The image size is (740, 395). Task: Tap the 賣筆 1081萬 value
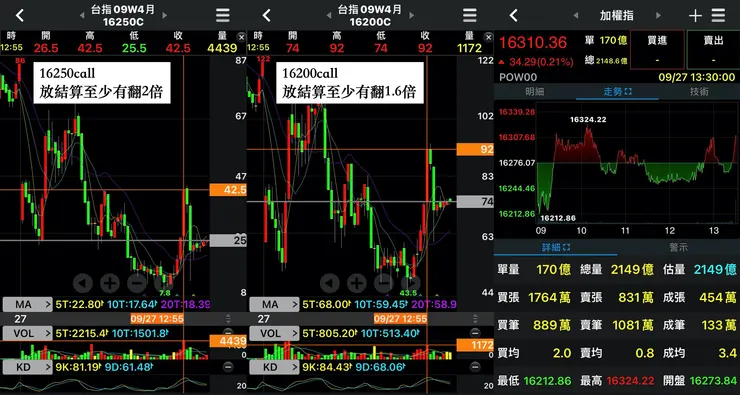[x=633, y=325]
